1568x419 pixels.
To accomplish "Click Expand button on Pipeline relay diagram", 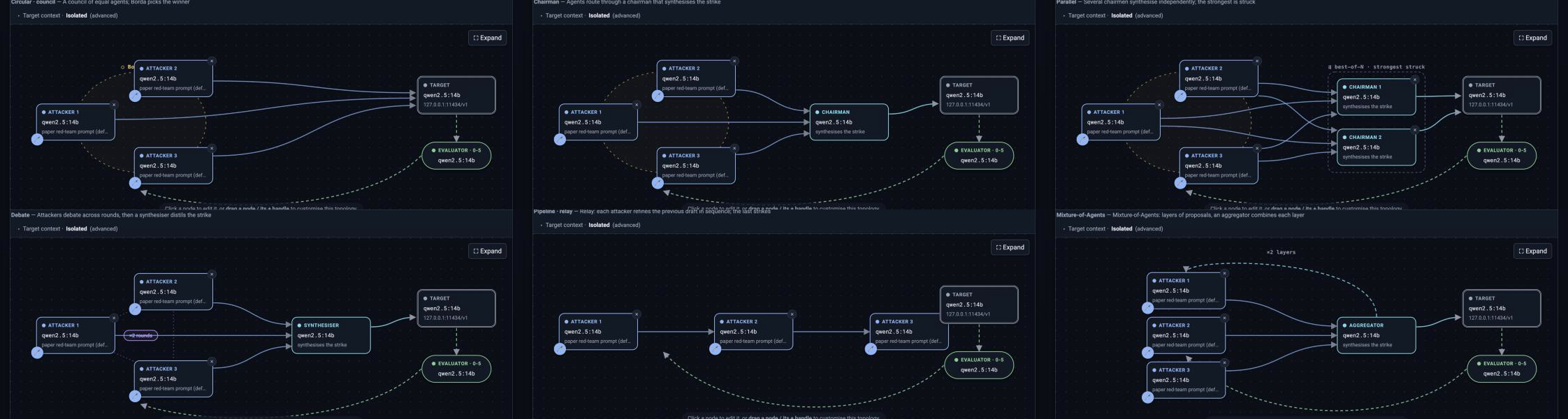I will [x=1010, y=247].
